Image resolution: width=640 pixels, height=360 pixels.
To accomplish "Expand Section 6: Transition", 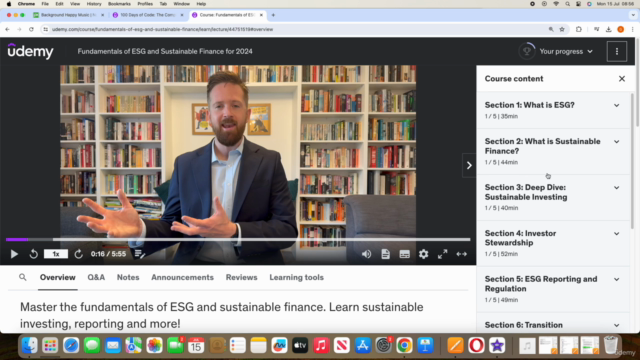I will click(553, 325).
